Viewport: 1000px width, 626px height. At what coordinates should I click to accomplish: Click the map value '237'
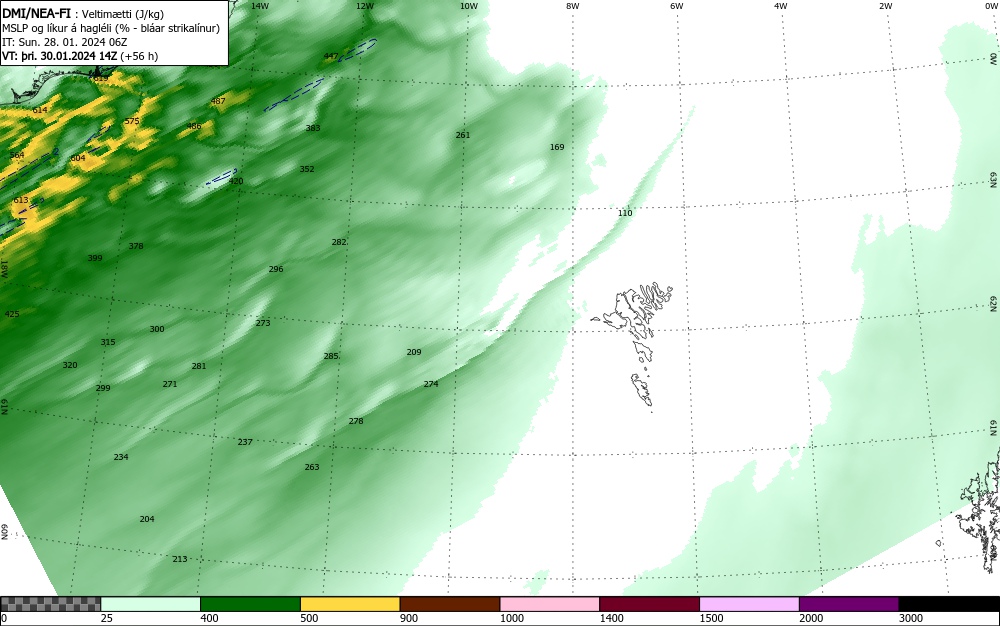(245, 442)
